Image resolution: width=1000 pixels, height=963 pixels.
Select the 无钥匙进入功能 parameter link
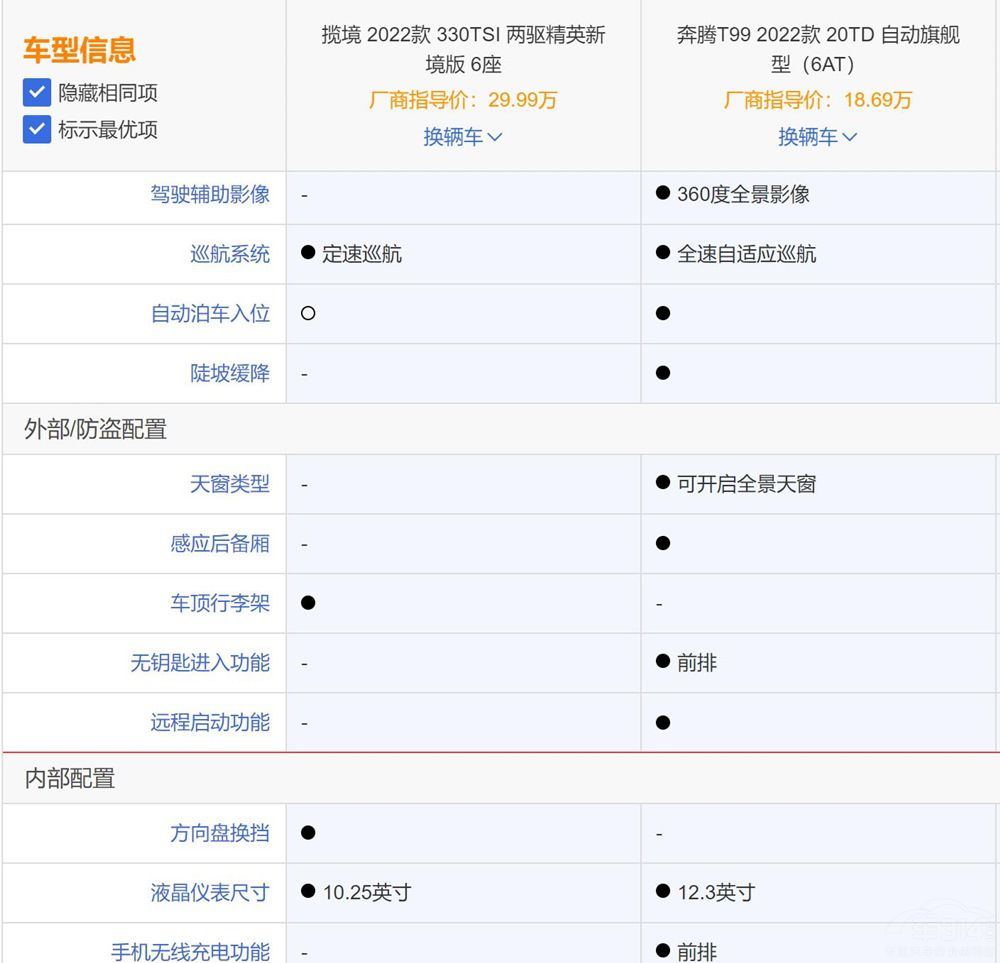200,662
